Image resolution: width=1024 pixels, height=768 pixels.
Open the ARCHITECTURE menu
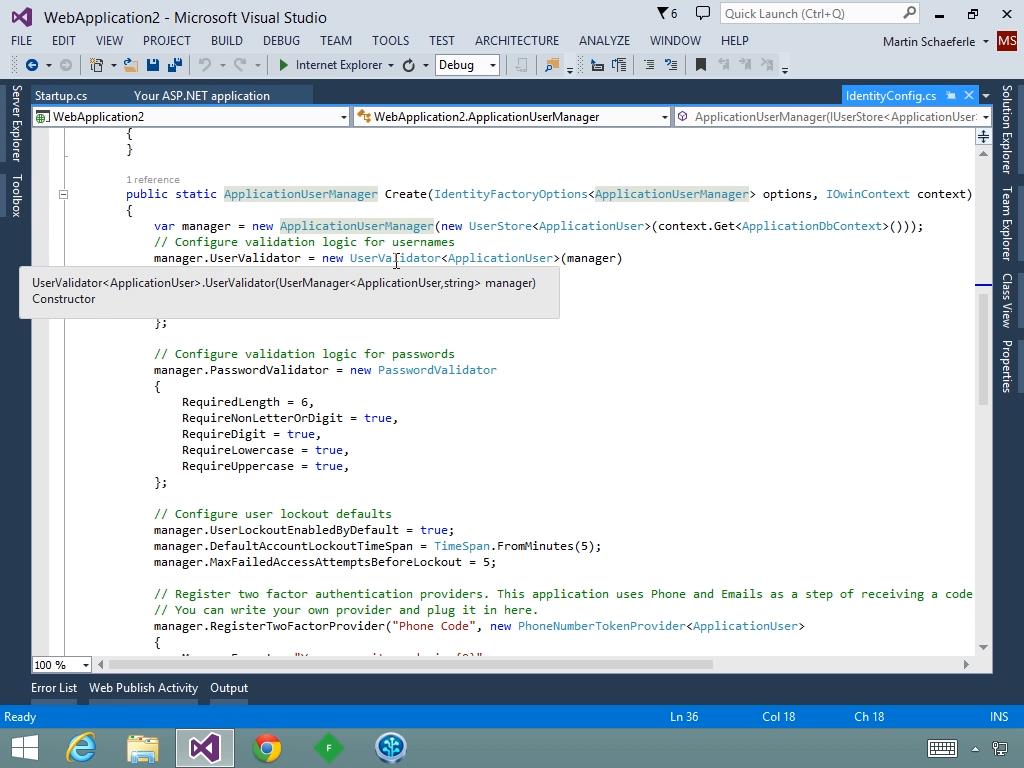[517, 40]
